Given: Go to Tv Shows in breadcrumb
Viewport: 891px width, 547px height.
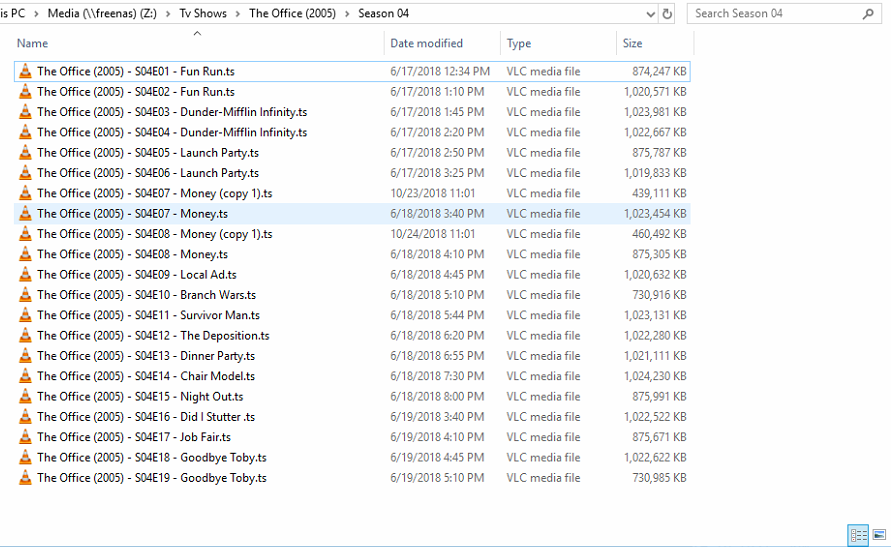Looking at the screenshot, I should 203,13.
